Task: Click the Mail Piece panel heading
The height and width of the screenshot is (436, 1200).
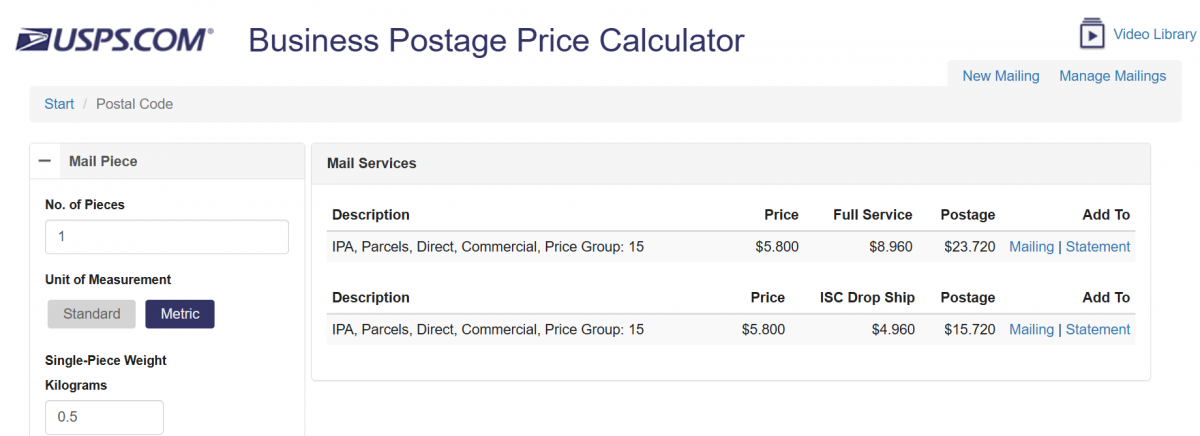Action: click(103, 161)
